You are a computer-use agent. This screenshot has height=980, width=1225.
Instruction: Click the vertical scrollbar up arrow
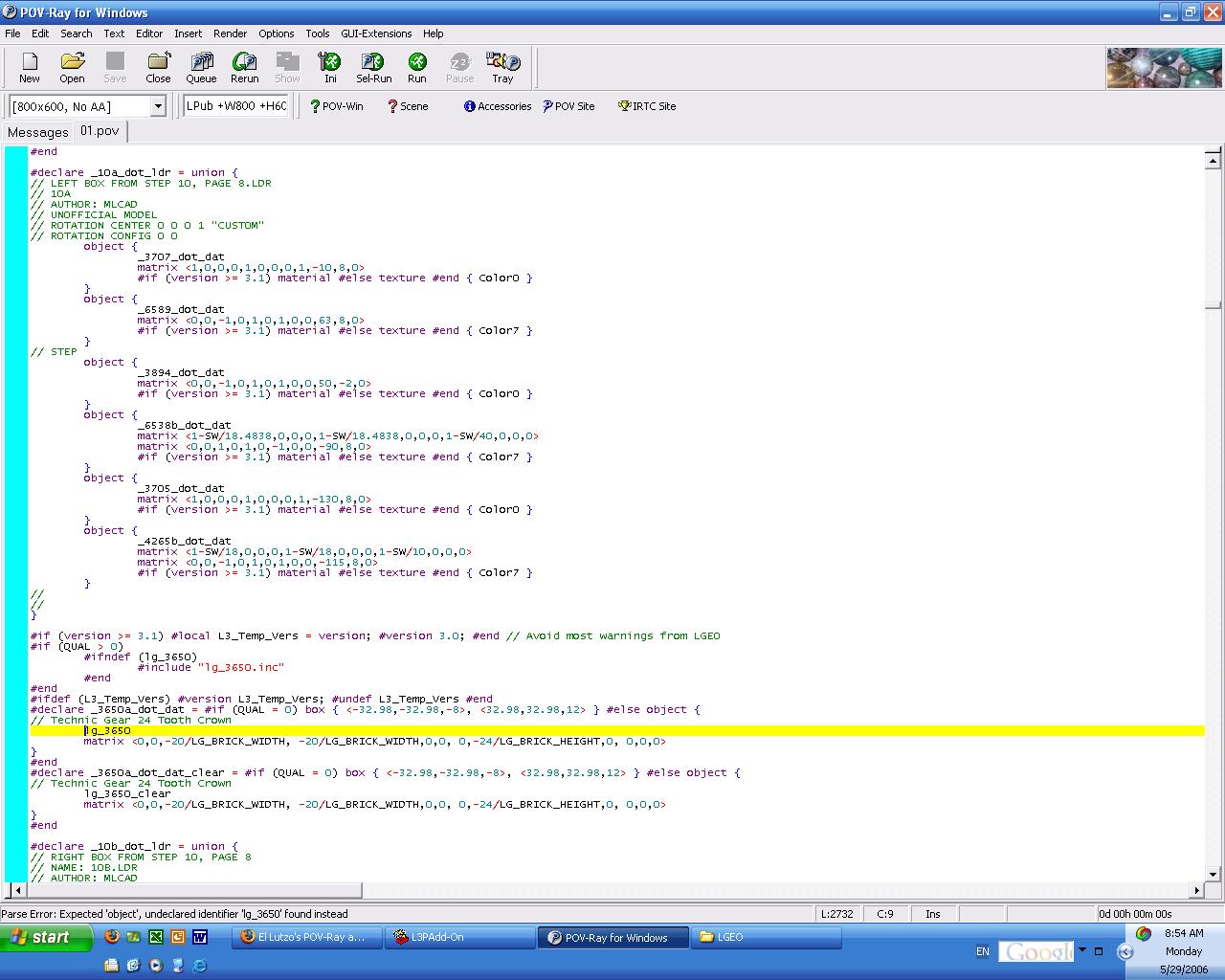(1214, 159)
